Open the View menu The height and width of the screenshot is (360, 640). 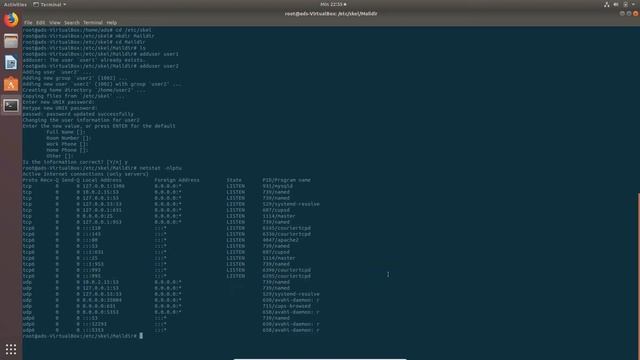[55, 23]
